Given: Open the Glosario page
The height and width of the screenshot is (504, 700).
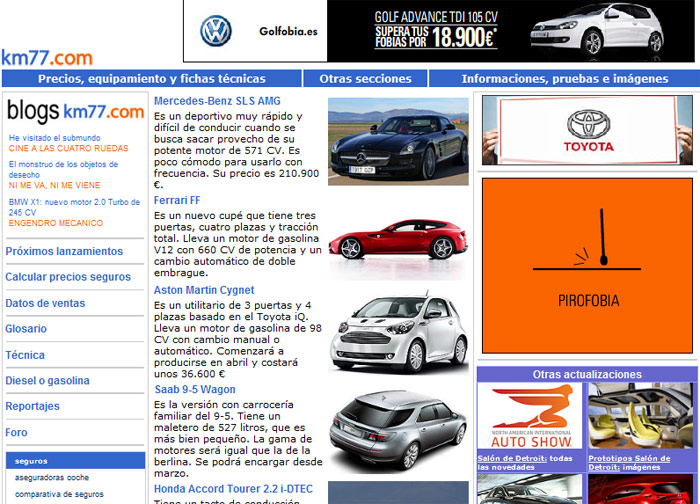Looking at the screenshot, I should click(x=26, y=329).
